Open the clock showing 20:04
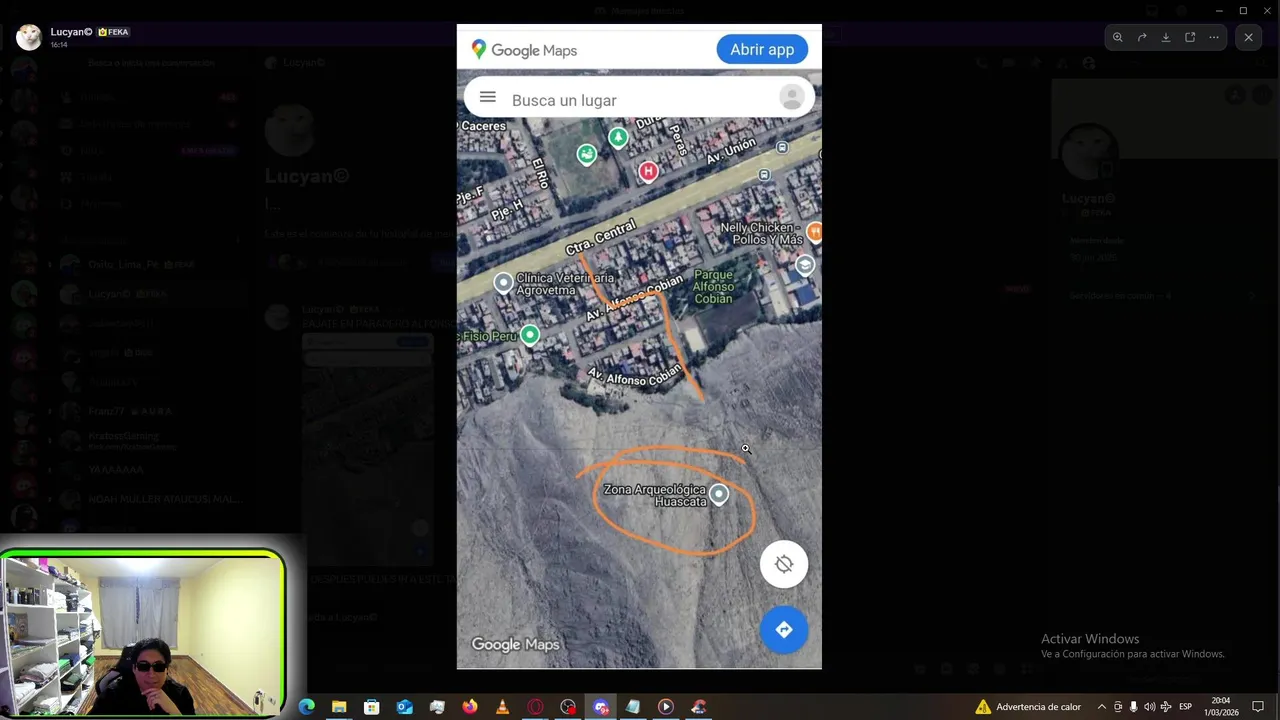Image resolution: width=1280 pixels, height=720 pixels. [x=1221, y=707]
